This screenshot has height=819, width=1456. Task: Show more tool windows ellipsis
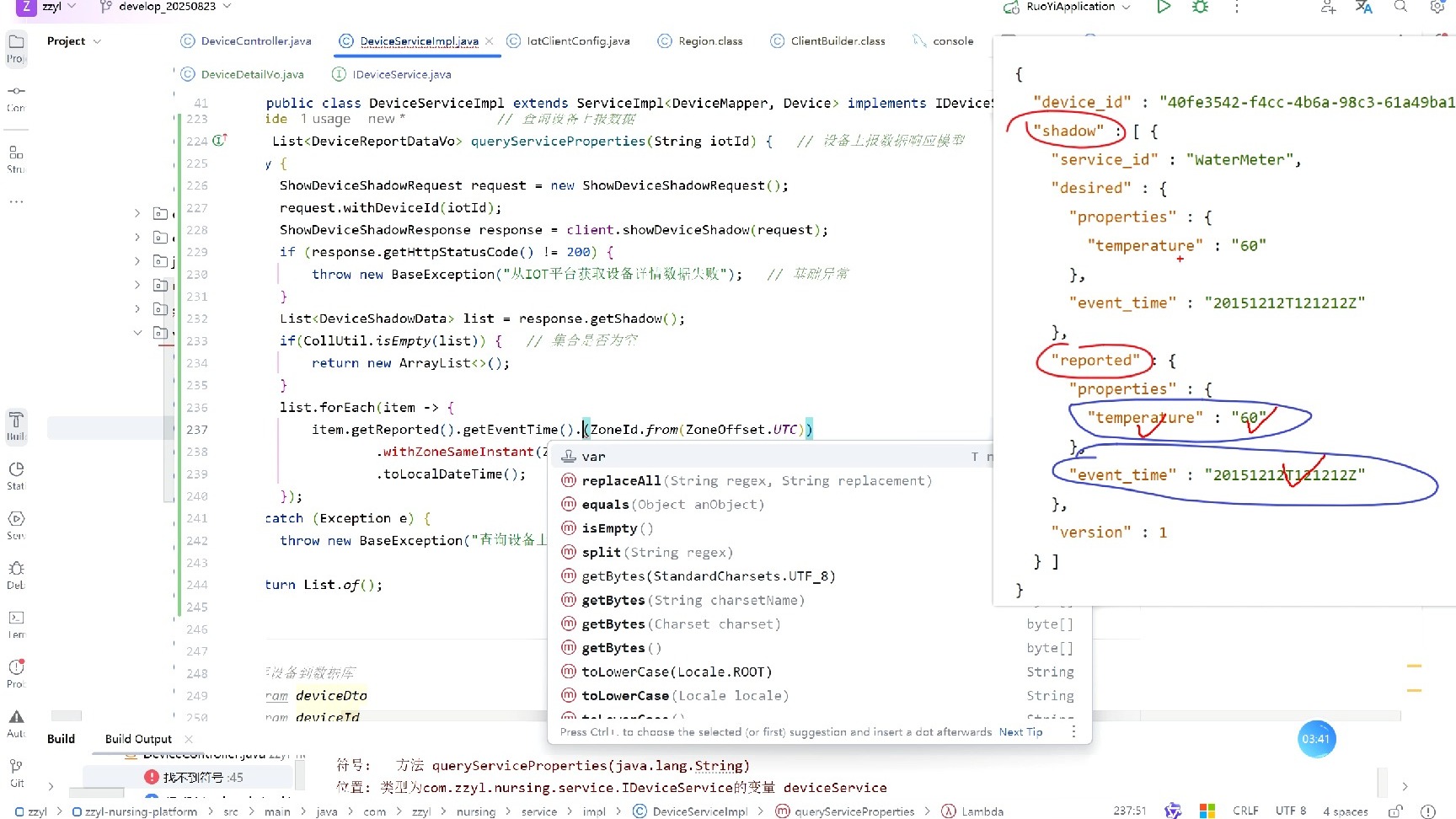point(16,202)
